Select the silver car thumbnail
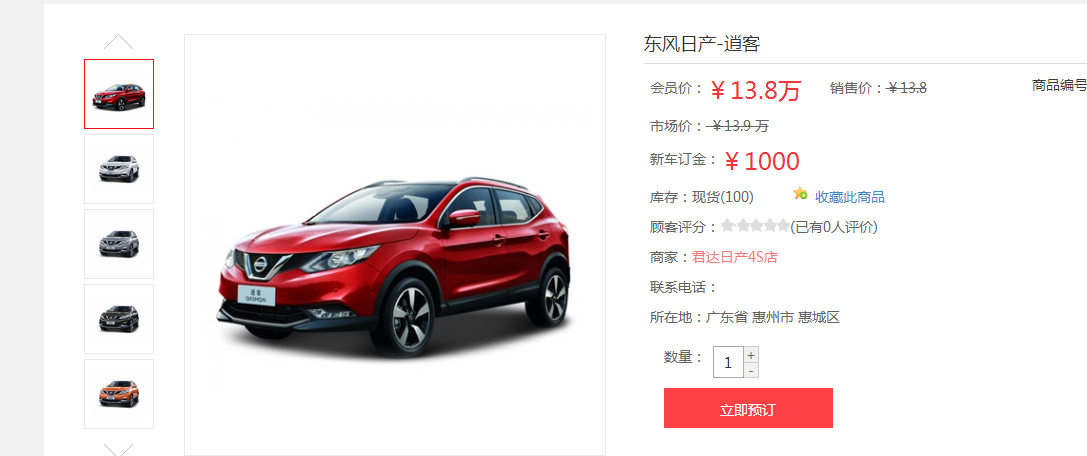1087x456 pixels. tap(119, 244)
